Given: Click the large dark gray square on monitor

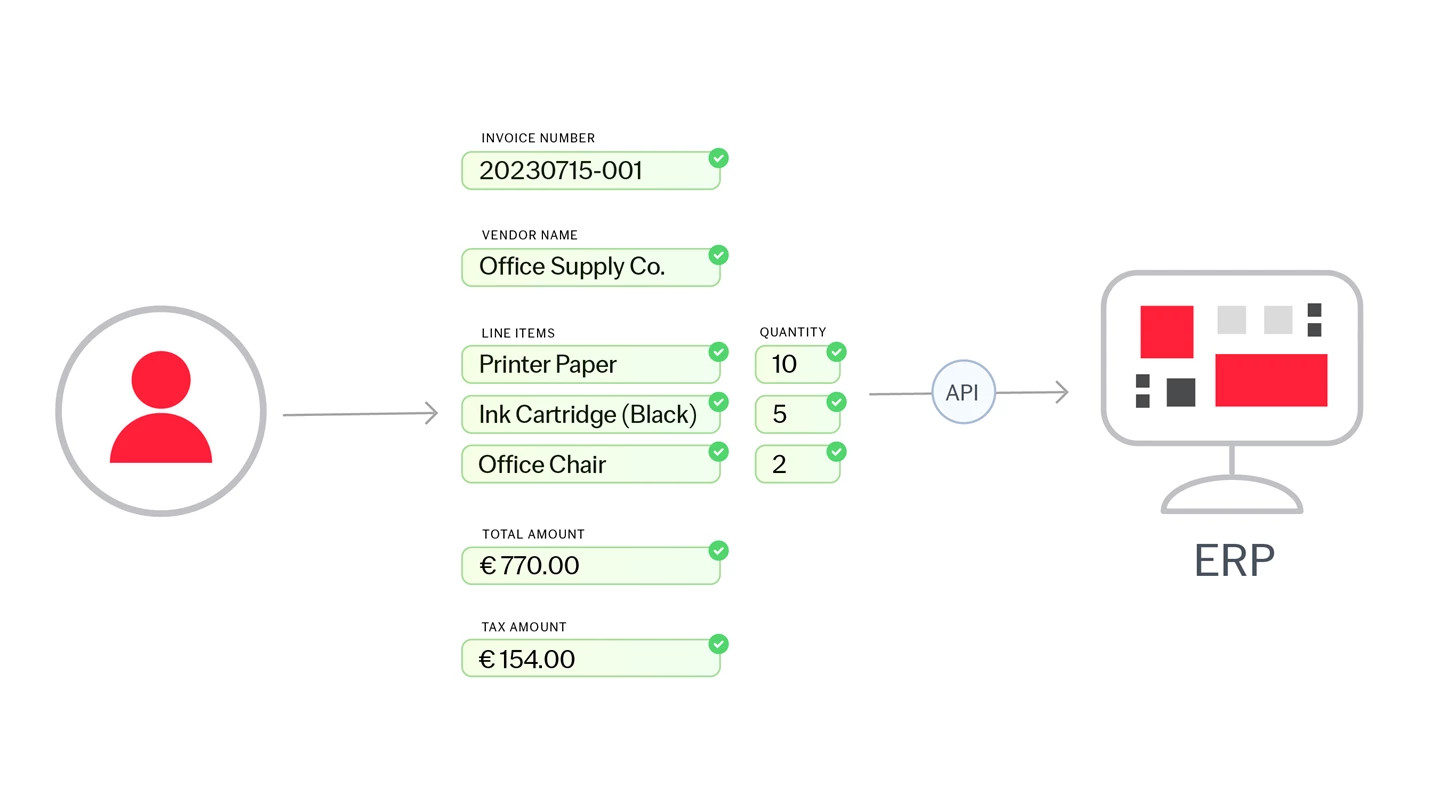Looking at the screenshot, I should (x=1181, y=392).
